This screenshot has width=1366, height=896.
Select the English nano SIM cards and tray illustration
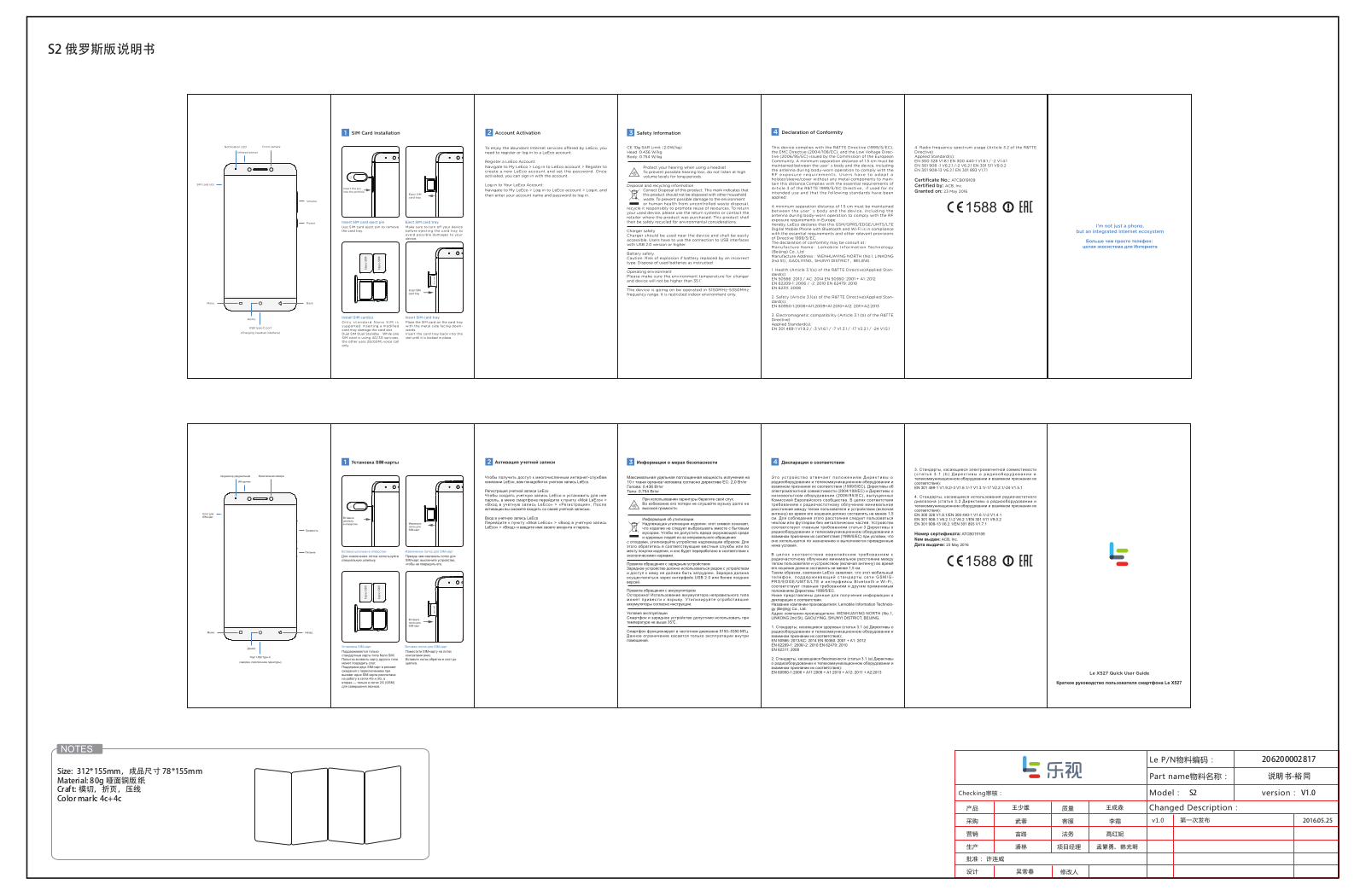point(371,276)
